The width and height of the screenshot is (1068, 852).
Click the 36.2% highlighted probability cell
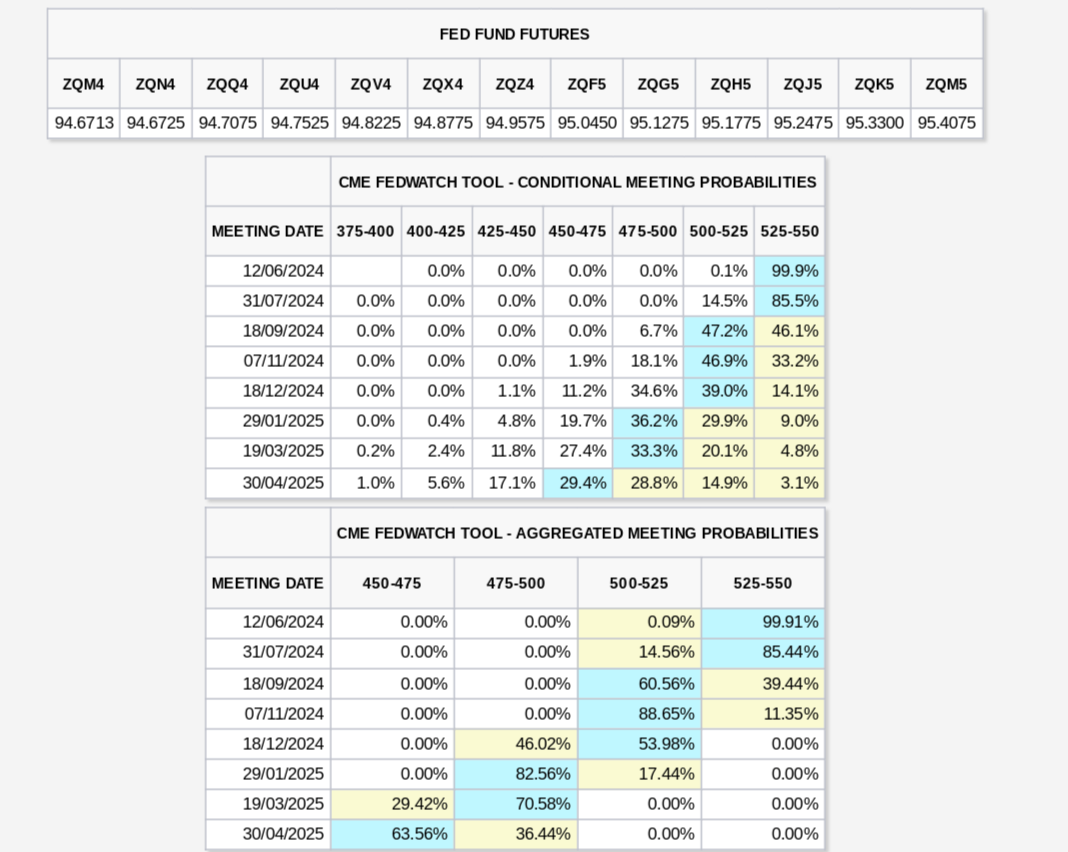pos(648,421)
